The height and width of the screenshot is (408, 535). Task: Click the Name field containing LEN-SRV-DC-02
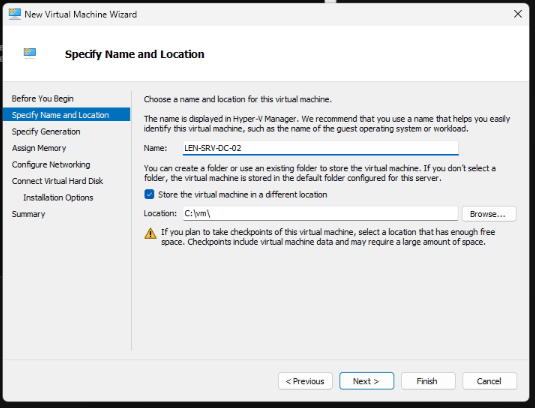coord(320,148)
